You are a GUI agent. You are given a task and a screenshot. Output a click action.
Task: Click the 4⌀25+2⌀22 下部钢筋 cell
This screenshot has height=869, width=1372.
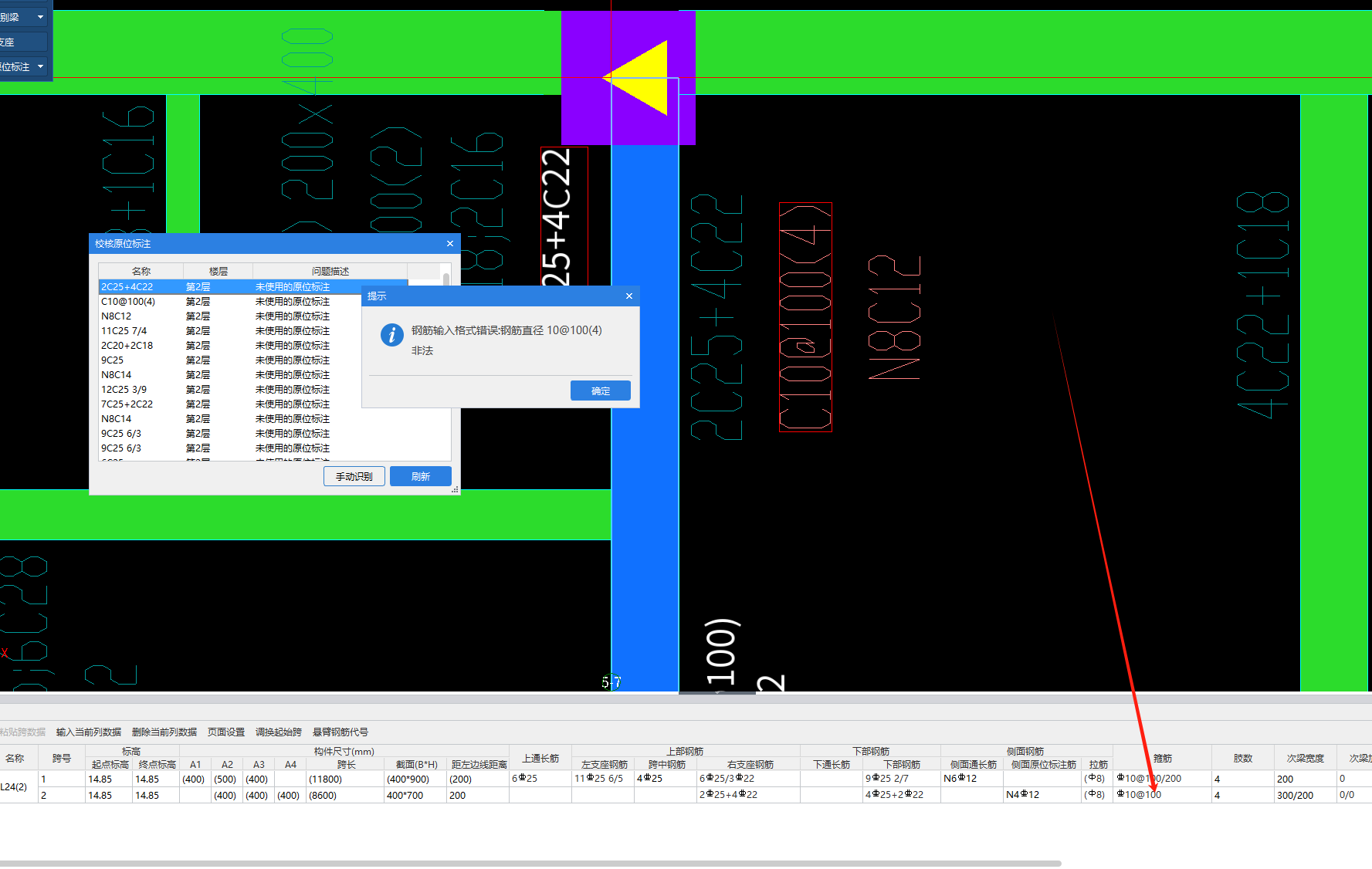[902, 795]
